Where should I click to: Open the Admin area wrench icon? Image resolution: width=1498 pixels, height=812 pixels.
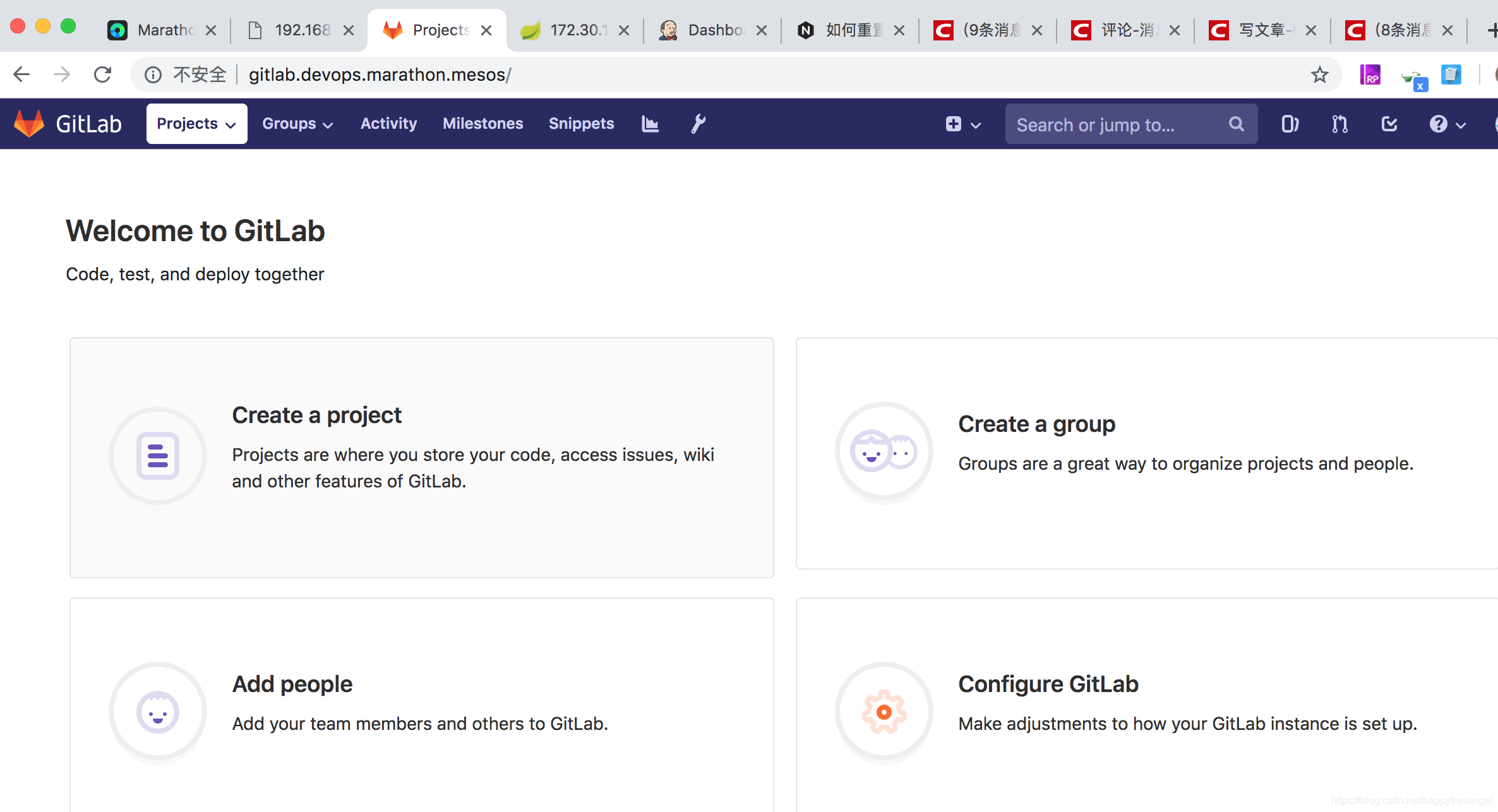[x=698, y=124]
